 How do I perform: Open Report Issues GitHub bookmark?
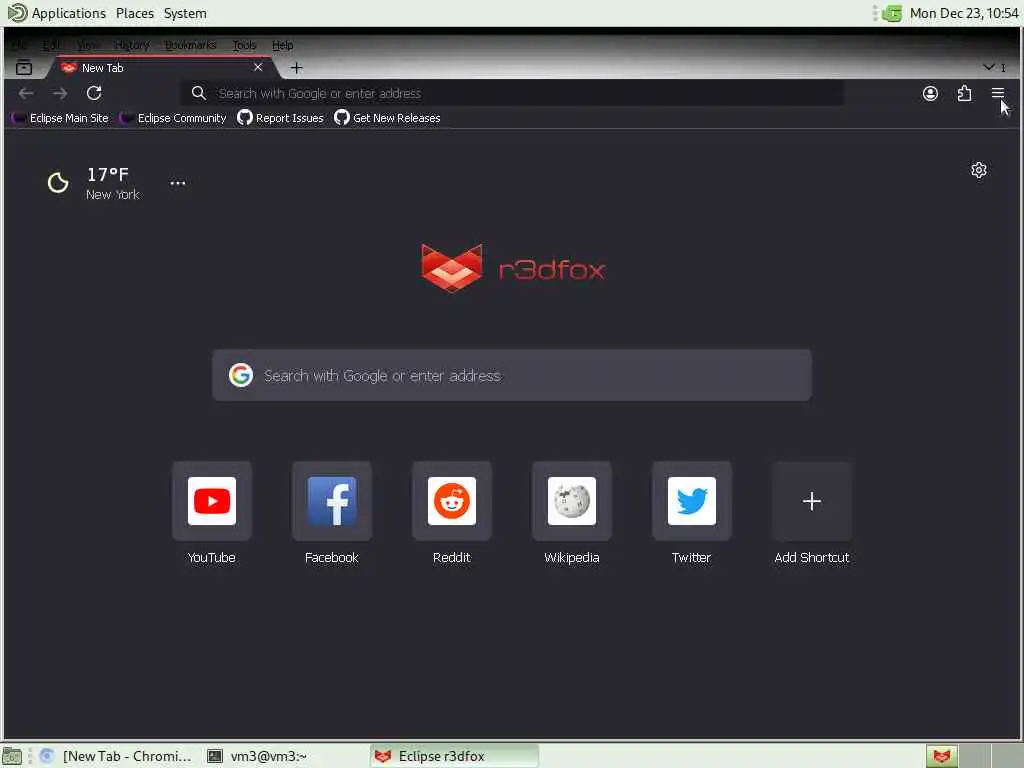[x=280, y=118]
